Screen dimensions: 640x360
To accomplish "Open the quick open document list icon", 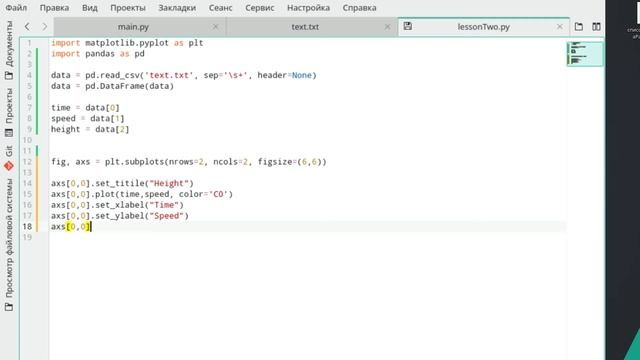I will [x=579, y=27].
